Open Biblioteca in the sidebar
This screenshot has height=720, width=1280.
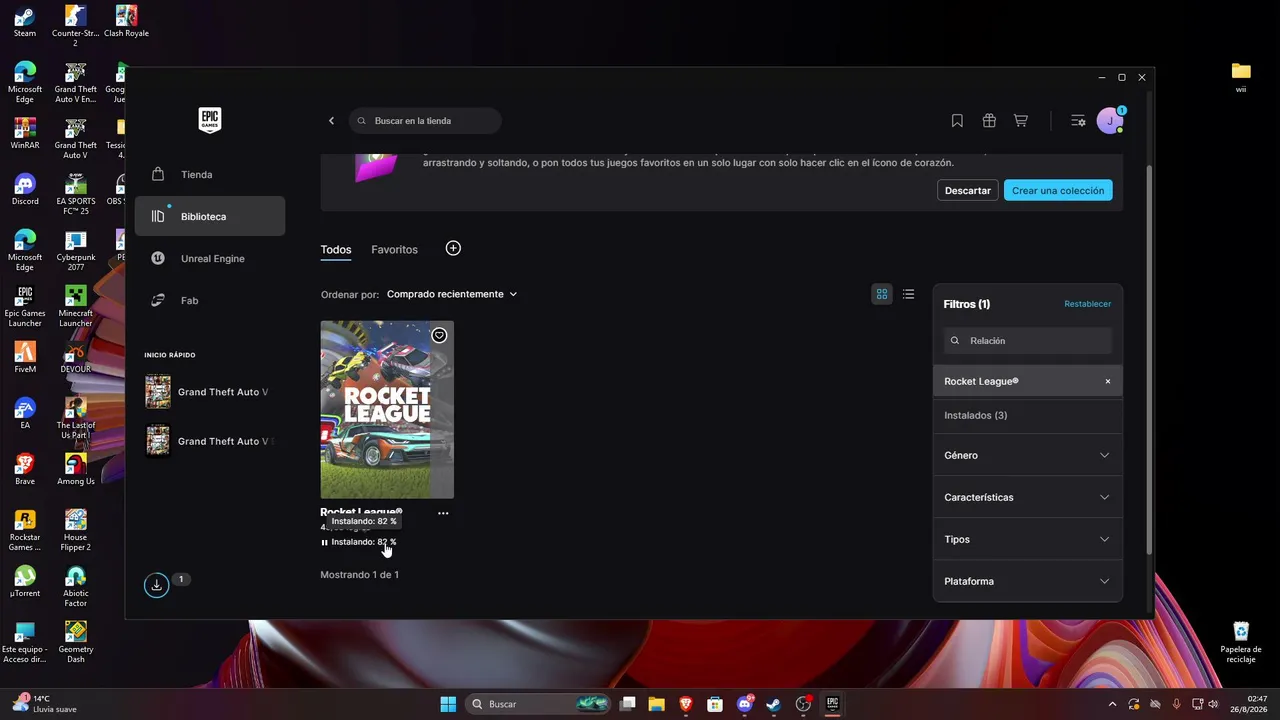click(x=210, y=216)
